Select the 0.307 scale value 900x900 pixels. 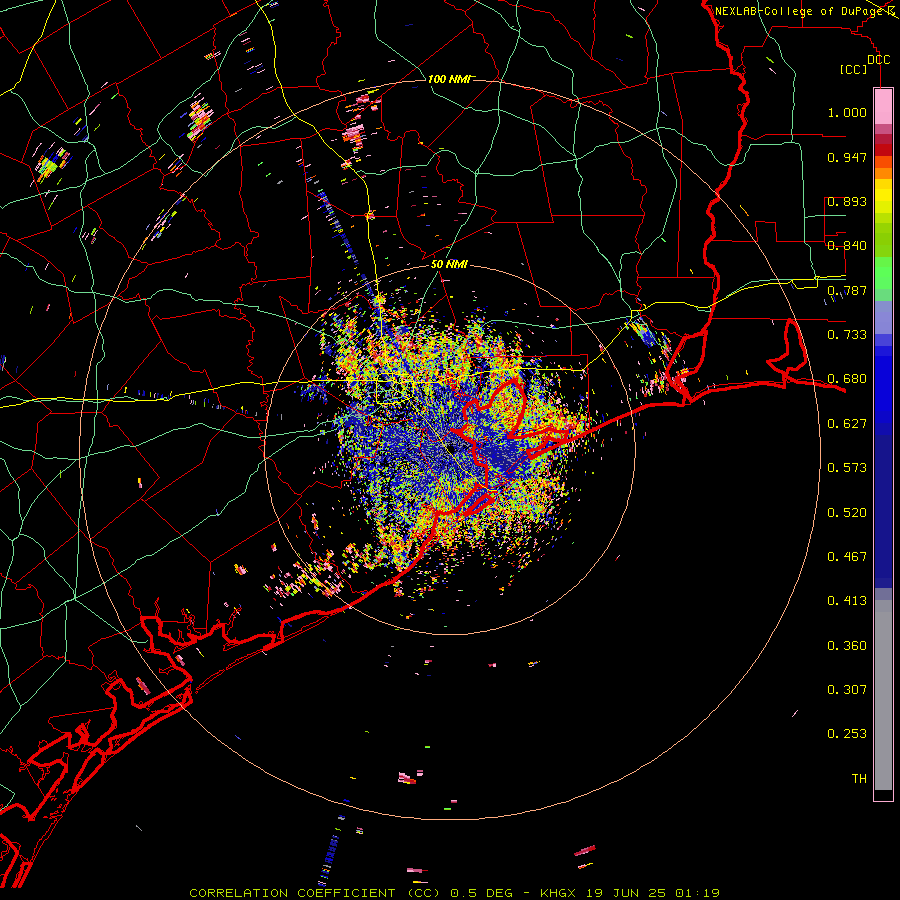[847, 690]
